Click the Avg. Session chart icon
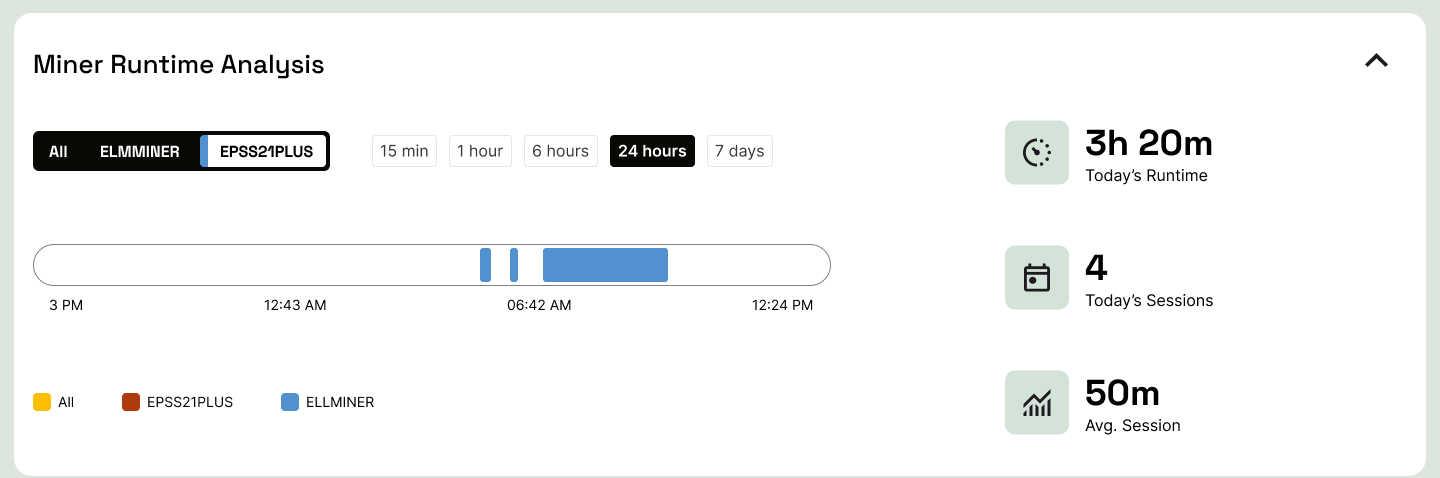This screenshot has width=1440, height=478. tap(1036, 402)
